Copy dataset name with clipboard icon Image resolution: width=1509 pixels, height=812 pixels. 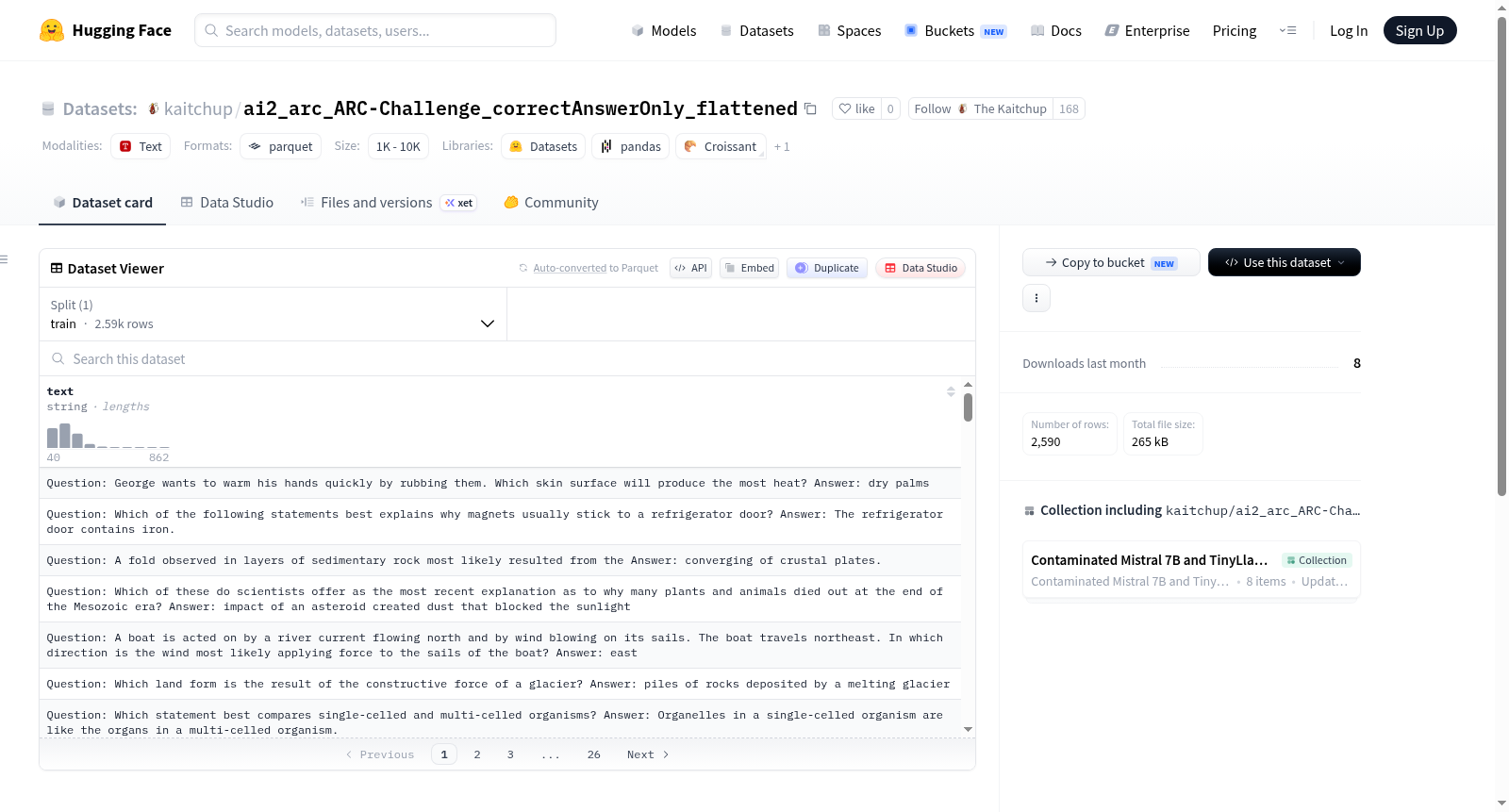pyautogui.click(x=810, y=108)
